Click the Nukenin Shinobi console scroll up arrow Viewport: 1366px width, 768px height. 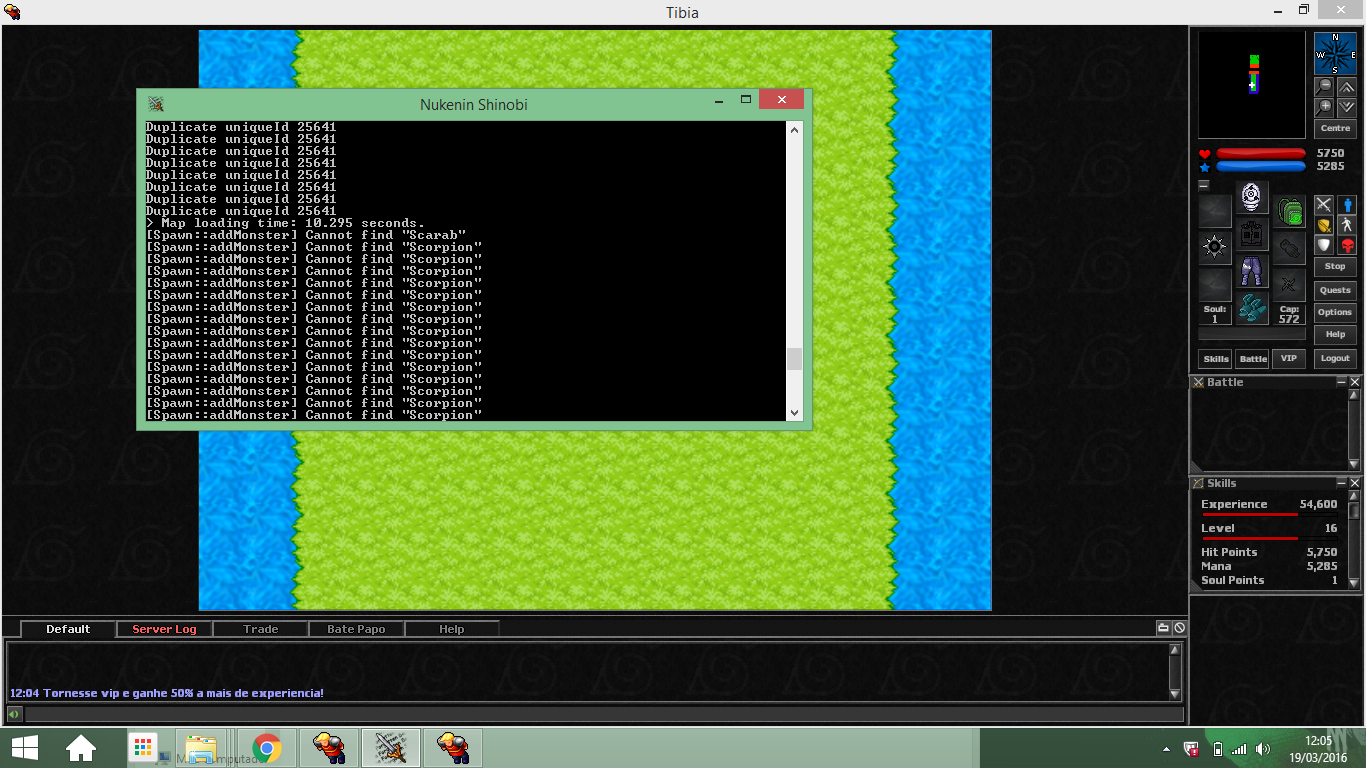tap(795, 129)
